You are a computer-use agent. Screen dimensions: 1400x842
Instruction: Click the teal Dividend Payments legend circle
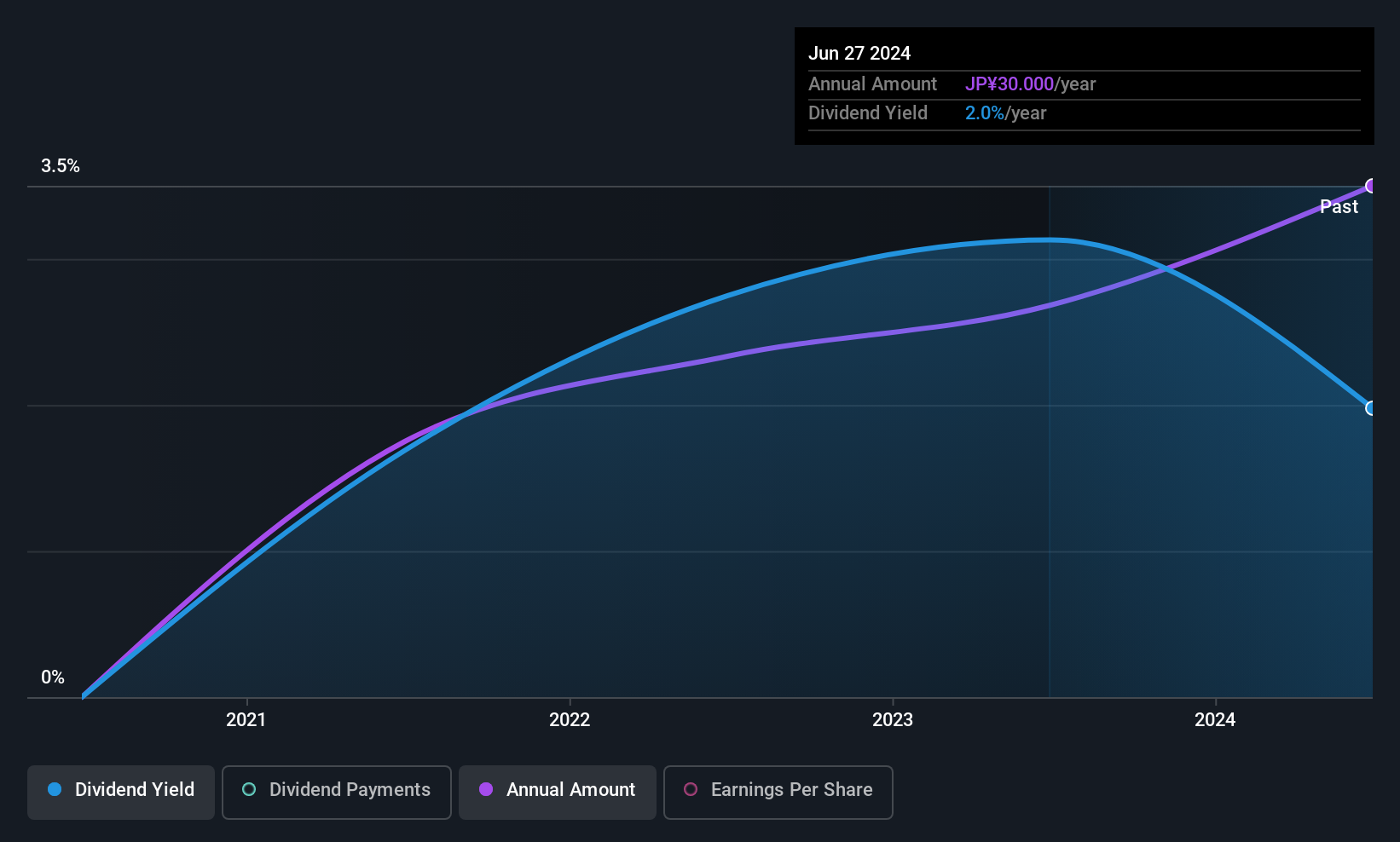click(249, 789)
